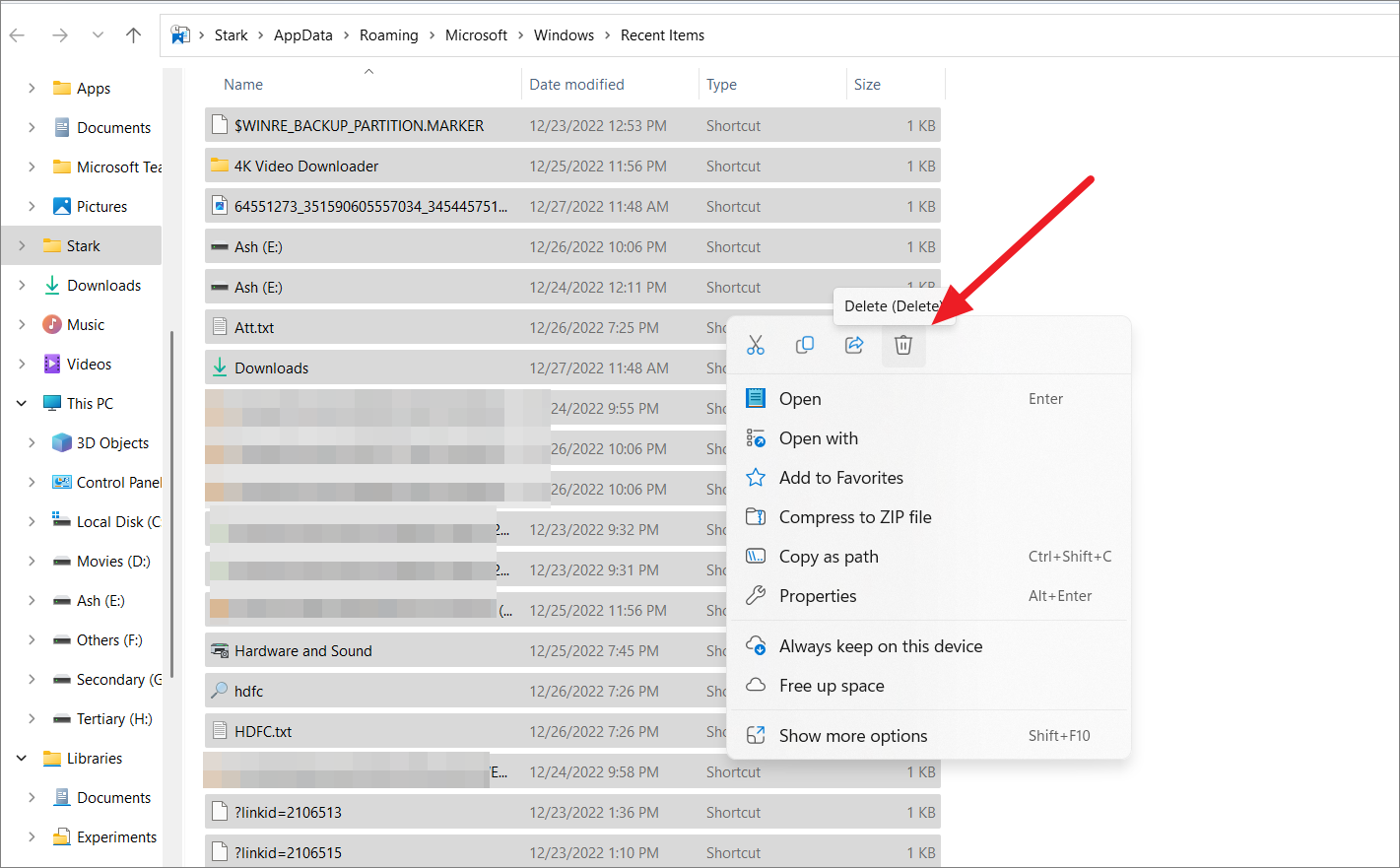
Task: Click Show more options in the context menu
Action: 852,735
